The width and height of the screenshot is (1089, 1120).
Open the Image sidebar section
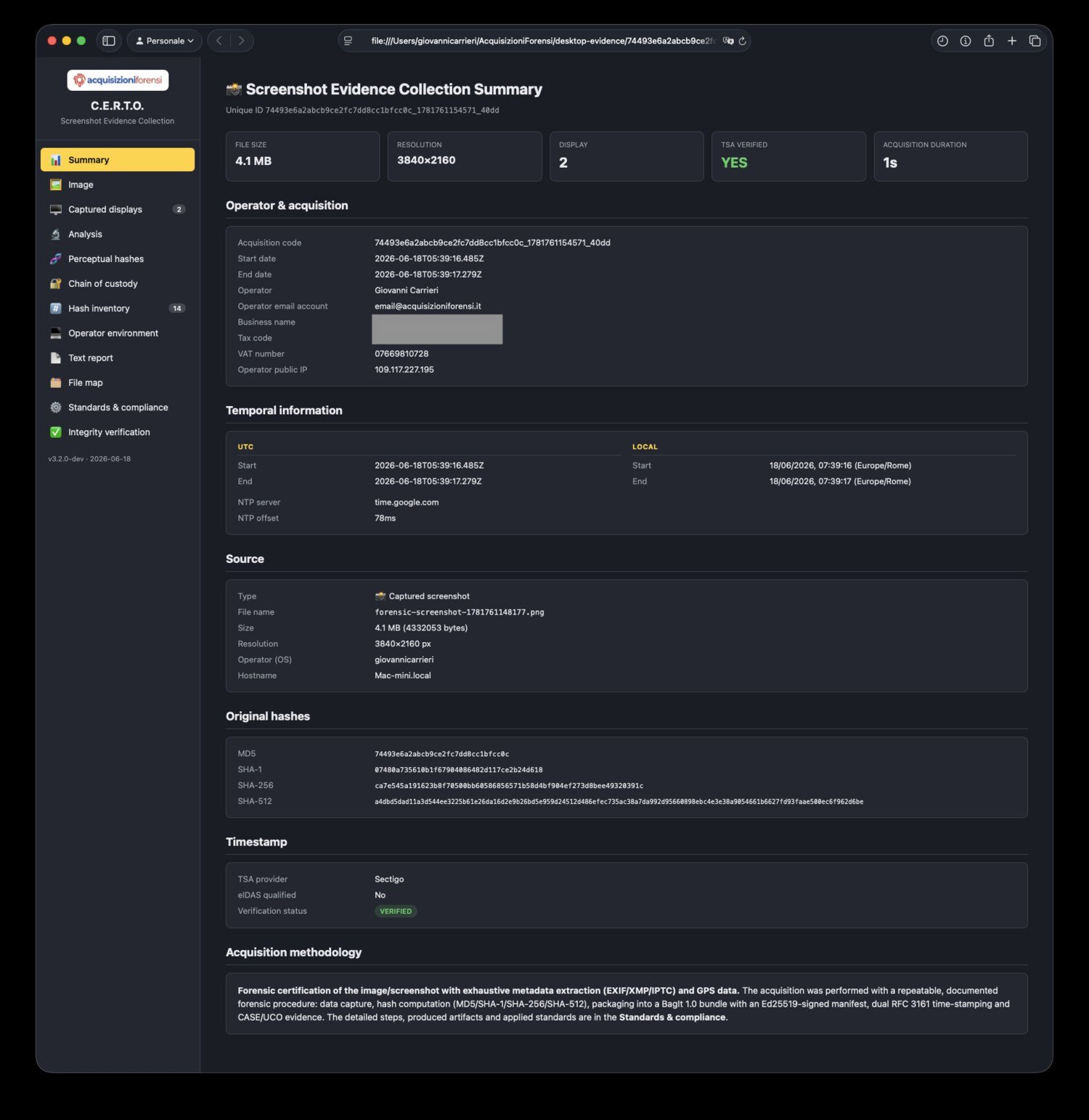point(118,184)
